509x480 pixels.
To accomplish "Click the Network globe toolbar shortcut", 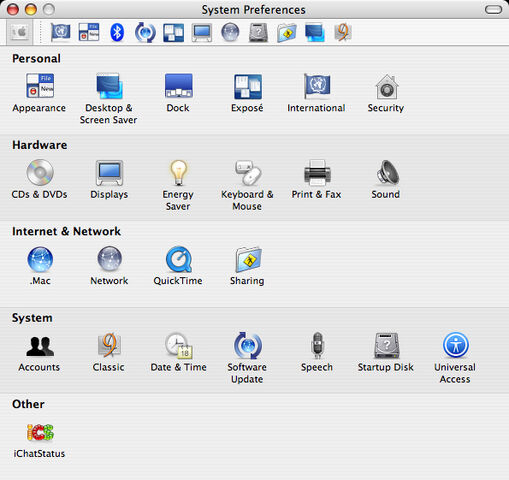I will coord(230,32).
